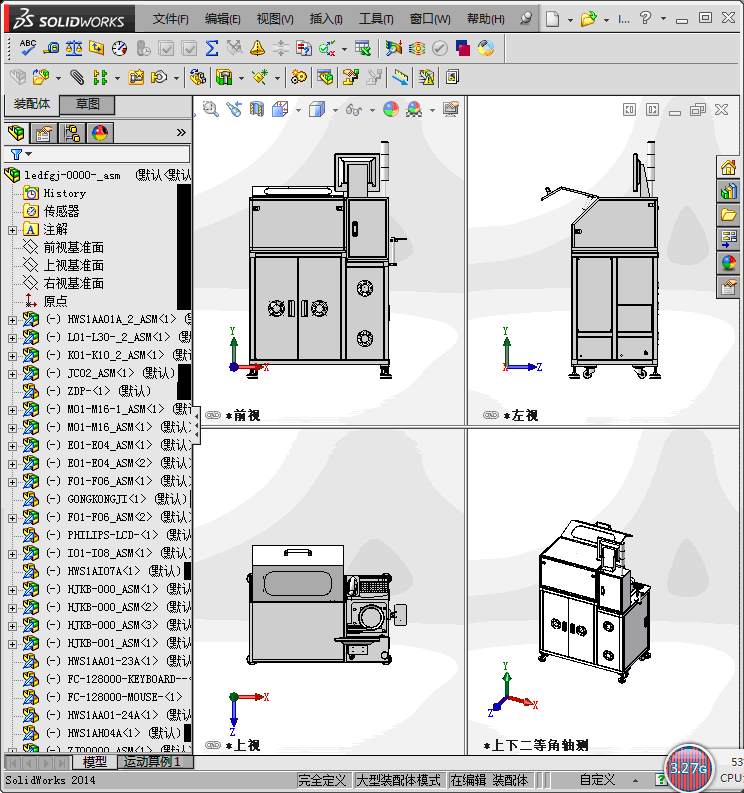
Task: Click the Zoom to Area magnifier icon
Action: (x=211, y=109)
